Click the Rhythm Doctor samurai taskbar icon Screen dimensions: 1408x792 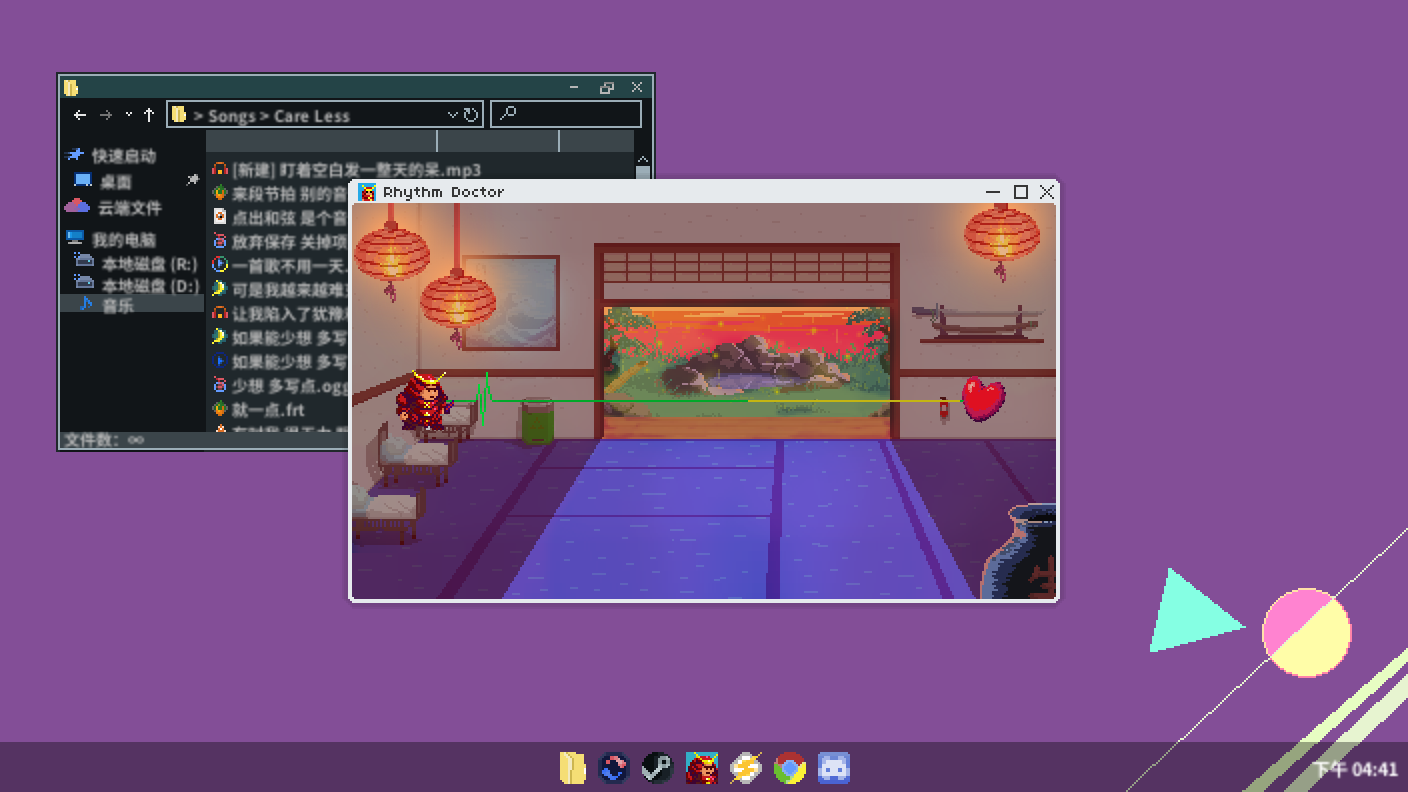click(702, 768)
